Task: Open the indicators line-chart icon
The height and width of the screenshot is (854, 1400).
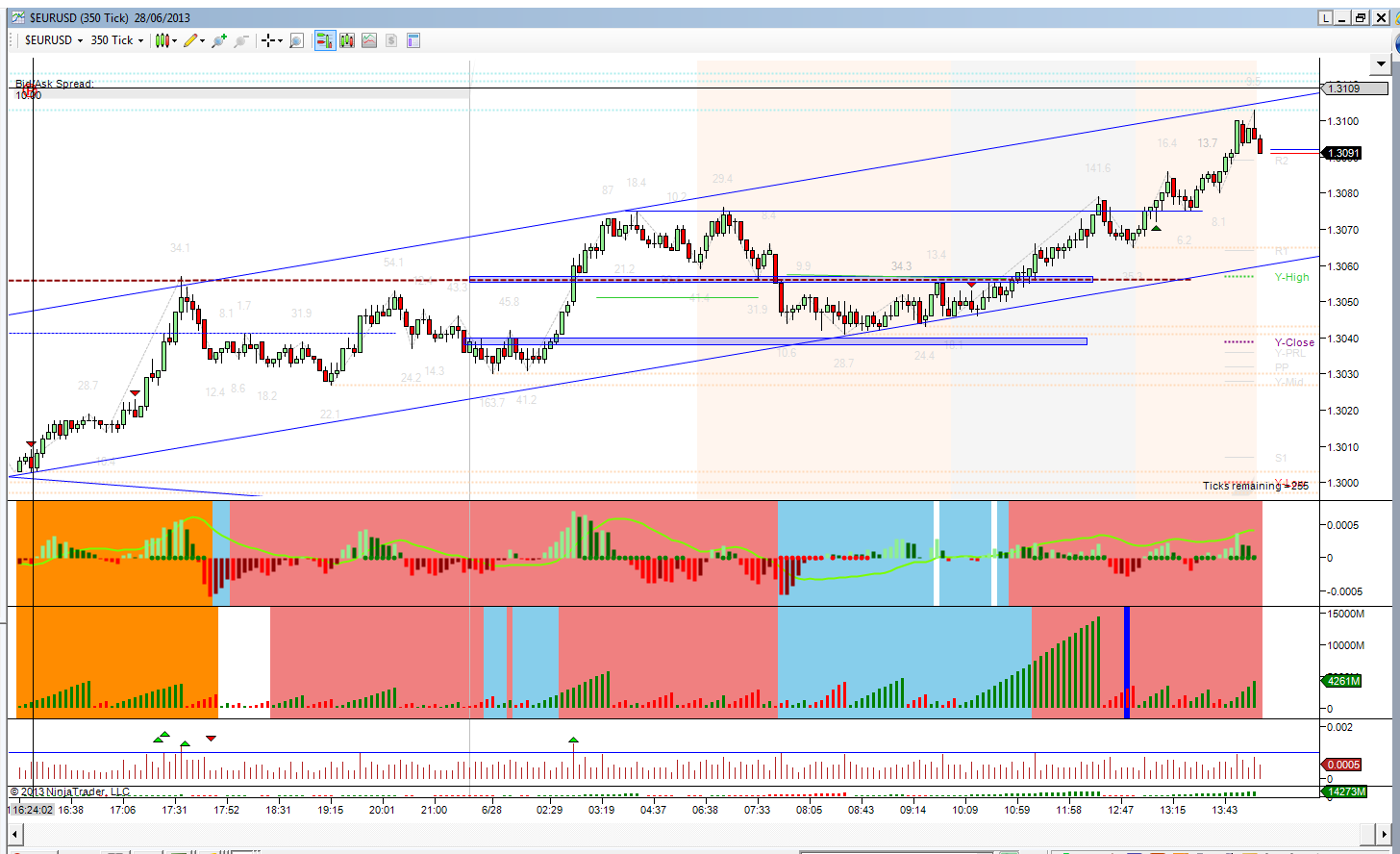Action: 369,40
